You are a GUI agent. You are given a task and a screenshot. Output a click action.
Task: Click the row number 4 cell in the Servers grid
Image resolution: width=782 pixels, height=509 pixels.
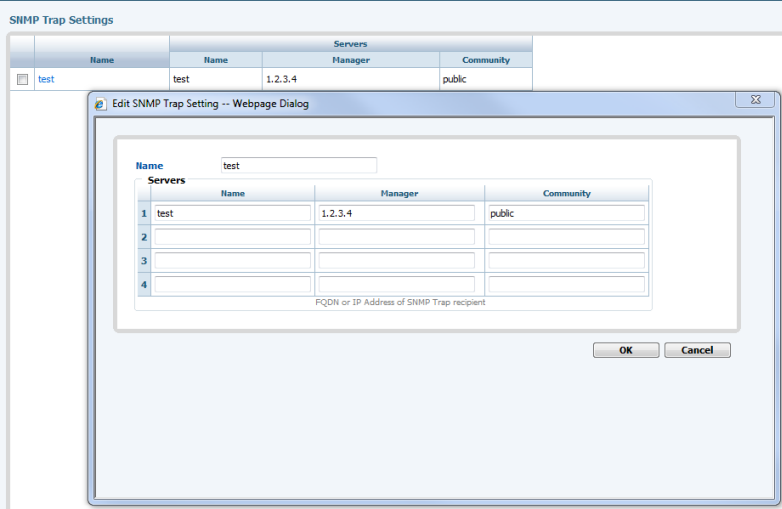[x=144, y=284]
